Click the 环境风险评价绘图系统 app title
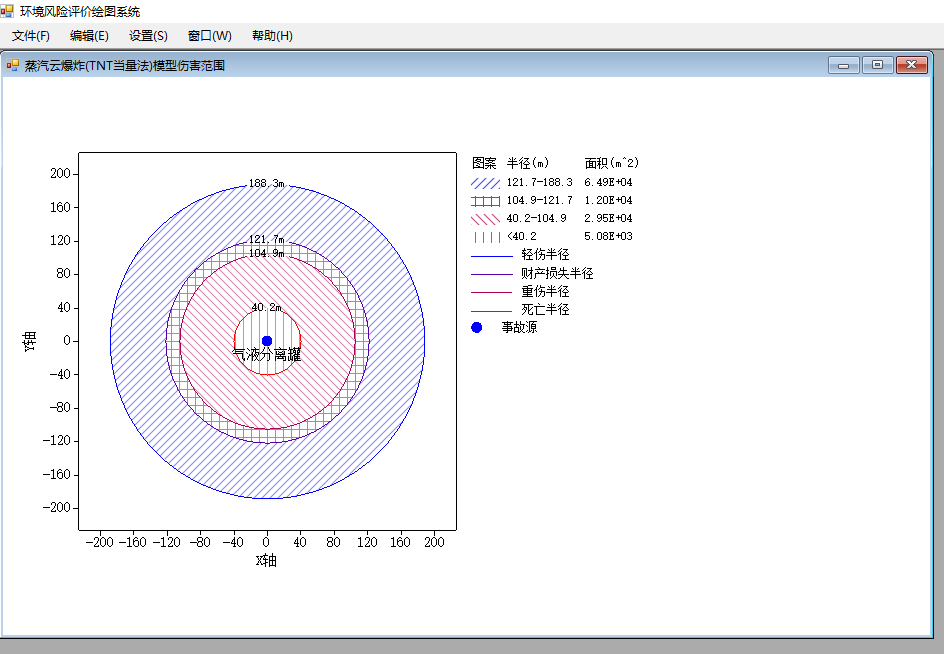The height and width of the screenshot is (654, 944). (79, 11)
